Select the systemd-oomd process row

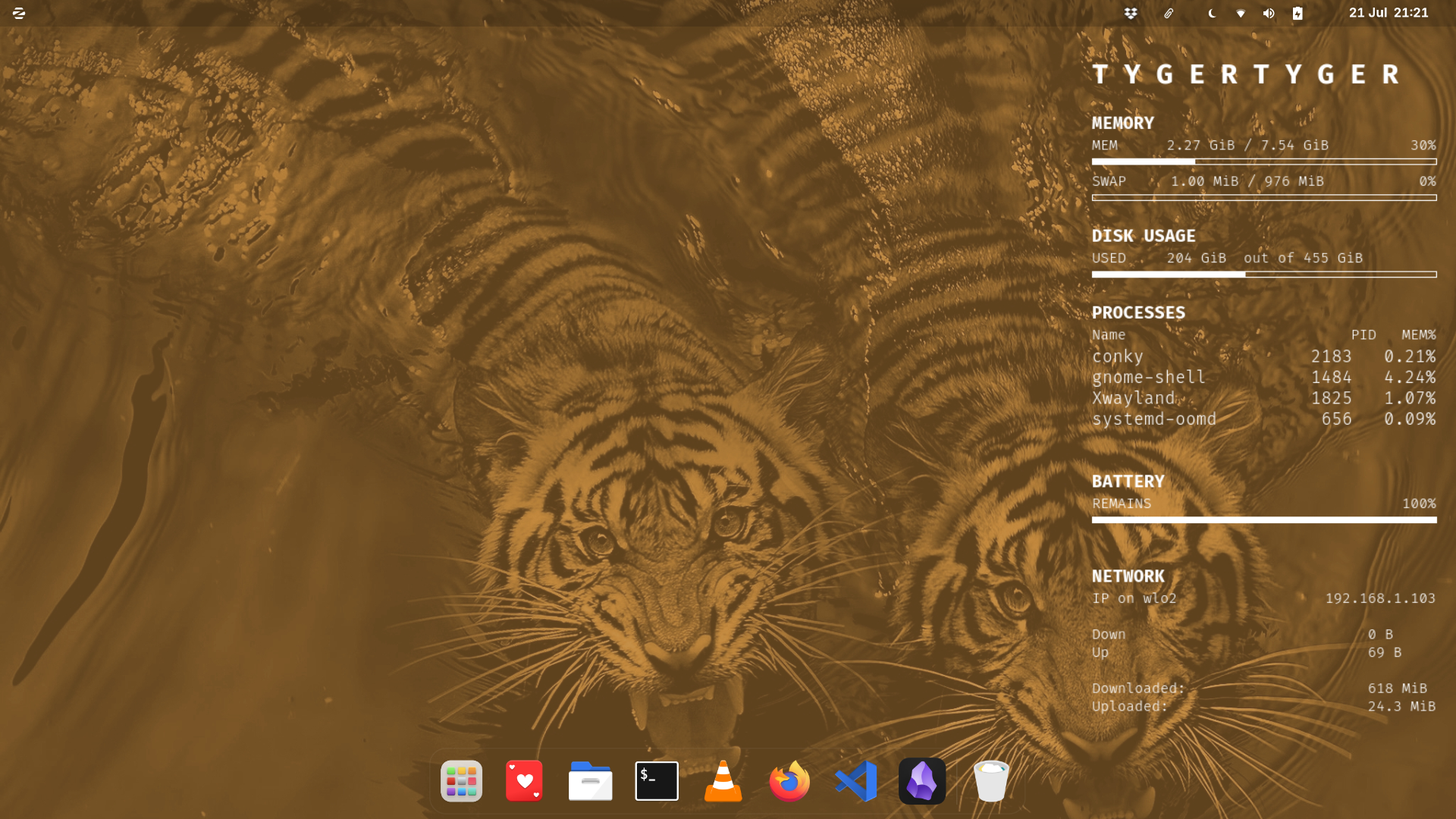point(1264,419)
